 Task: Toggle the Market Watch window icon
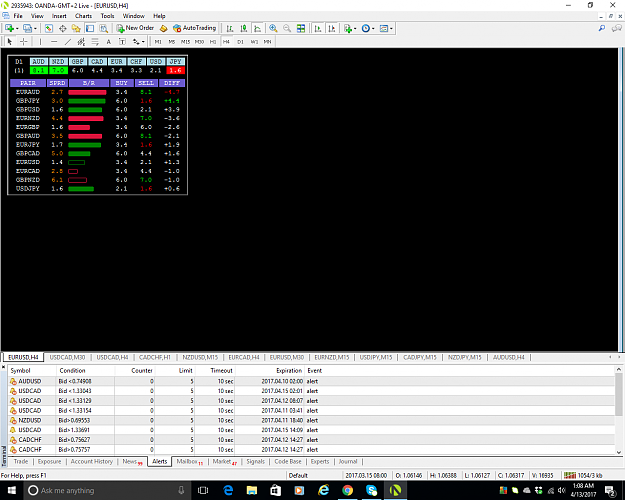(49, 28)
